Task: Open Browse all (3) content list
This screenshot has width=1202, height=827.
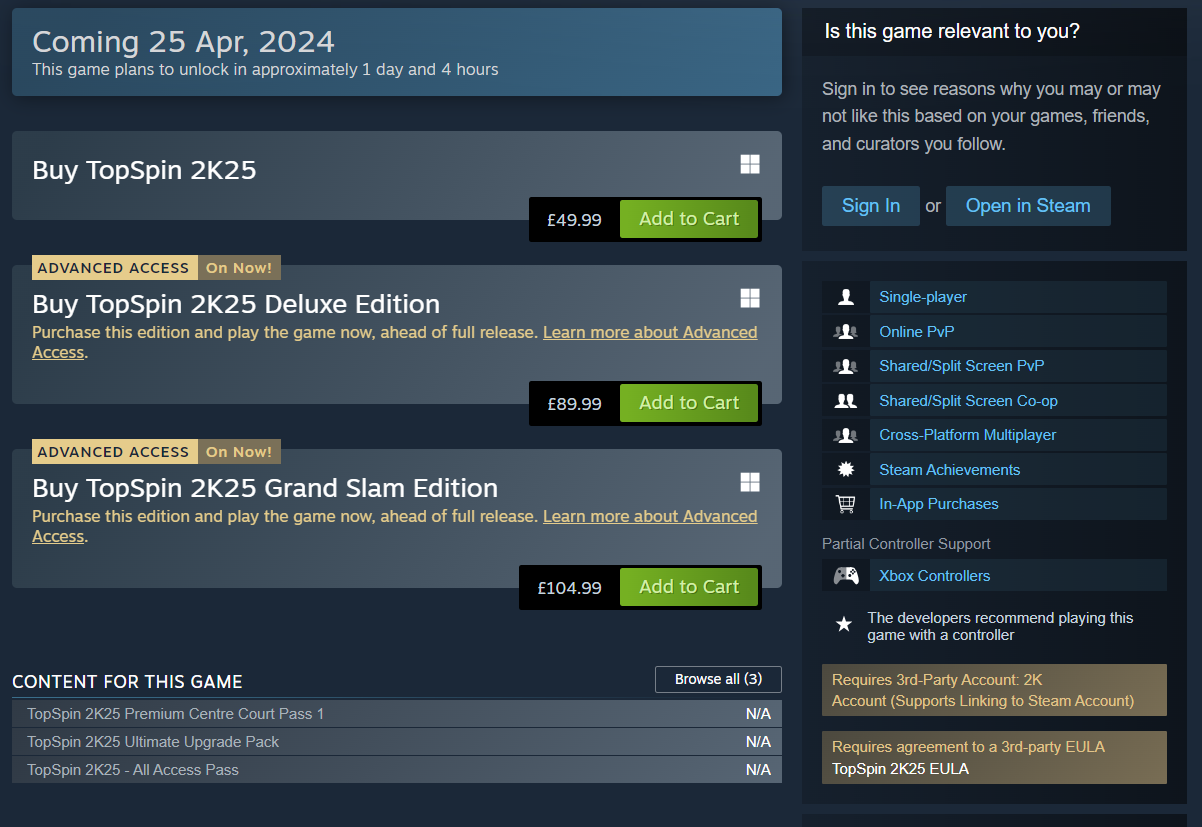Action: 718,680
